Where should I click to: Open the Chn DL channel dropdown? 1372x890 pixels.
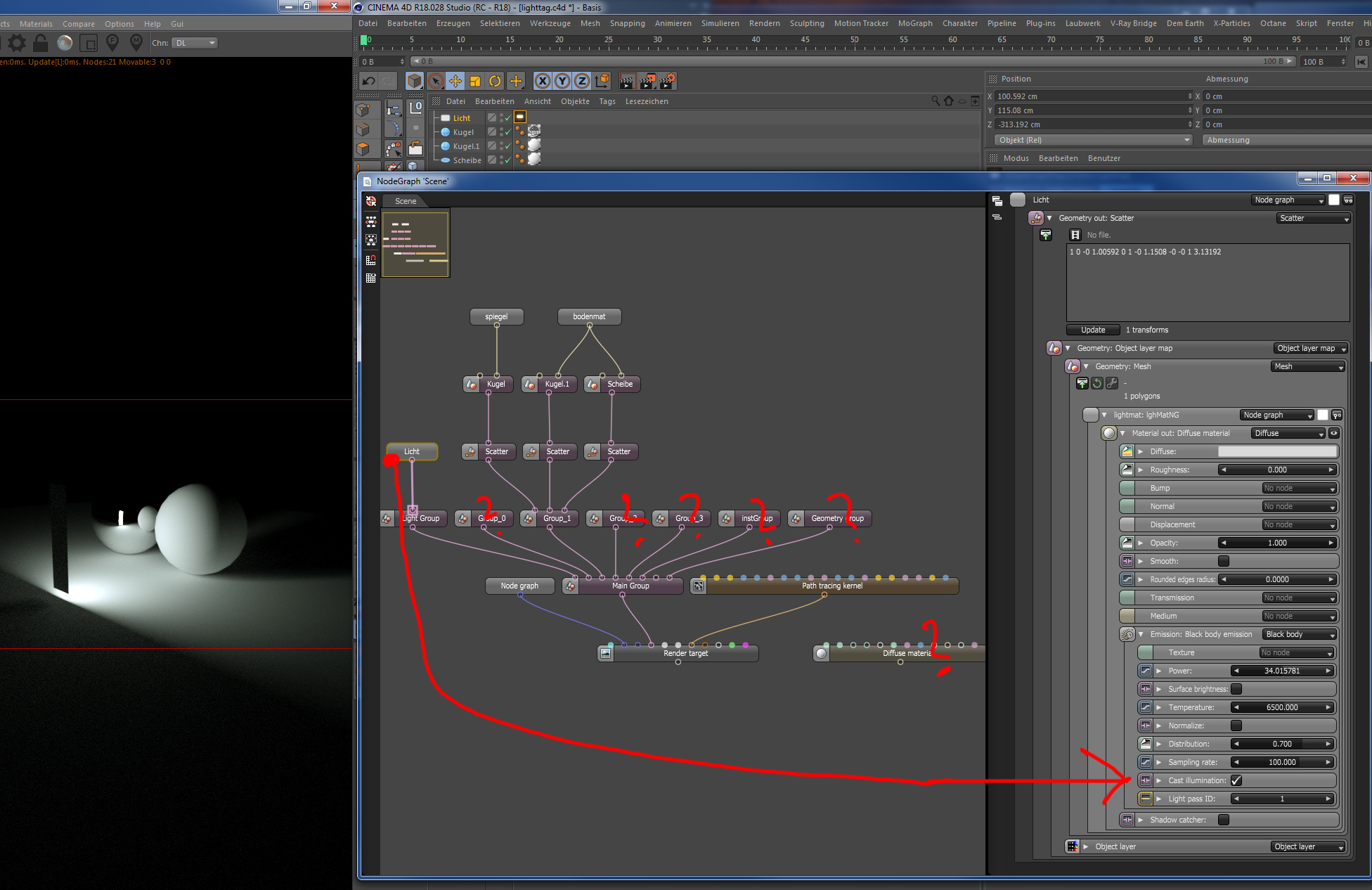point(195,43)
